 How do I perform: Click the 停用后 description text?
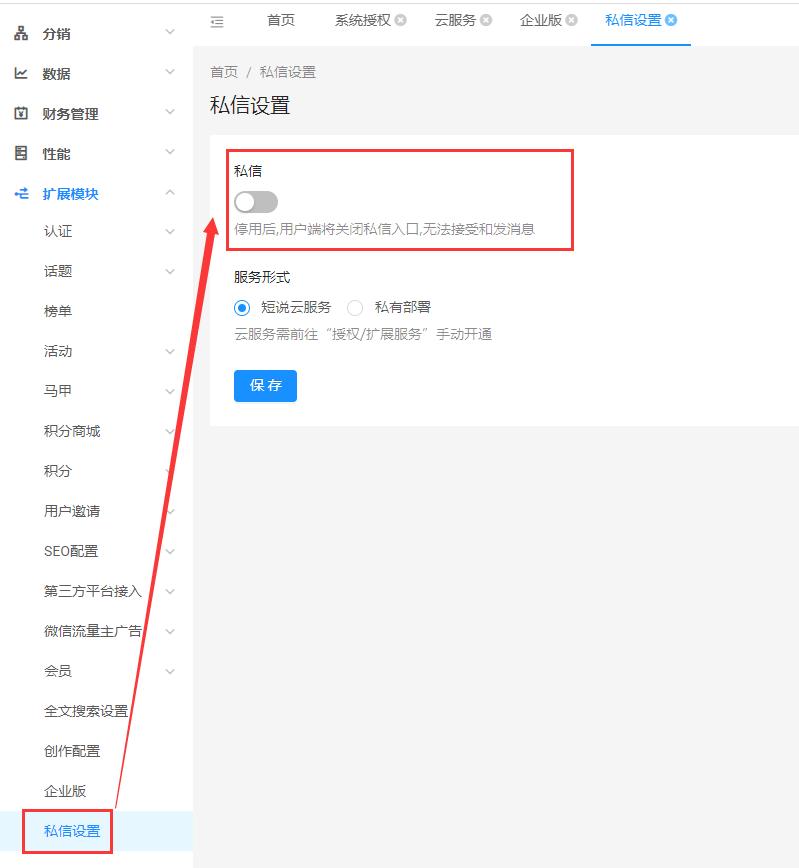click(x=384, y=229)
